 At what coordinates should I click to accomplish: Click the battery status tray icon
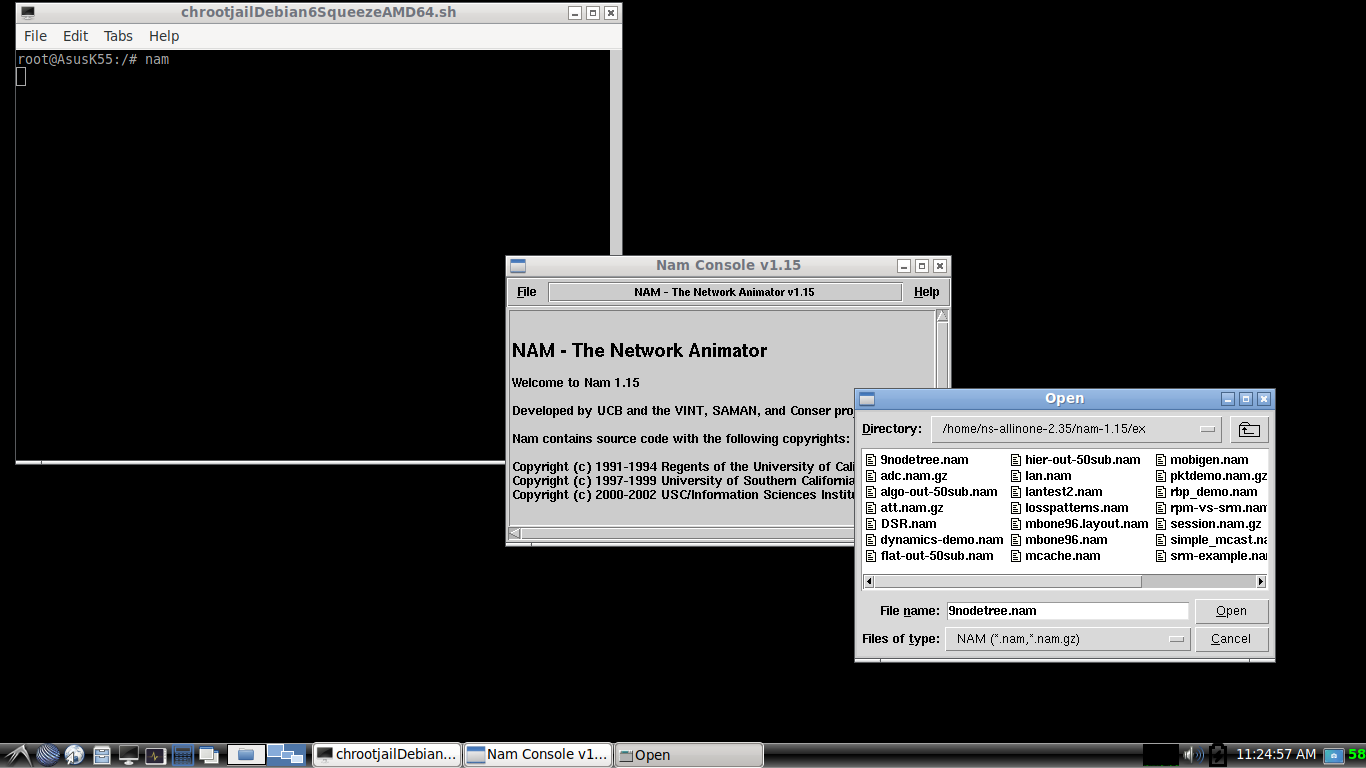[x=1218, y=755]
